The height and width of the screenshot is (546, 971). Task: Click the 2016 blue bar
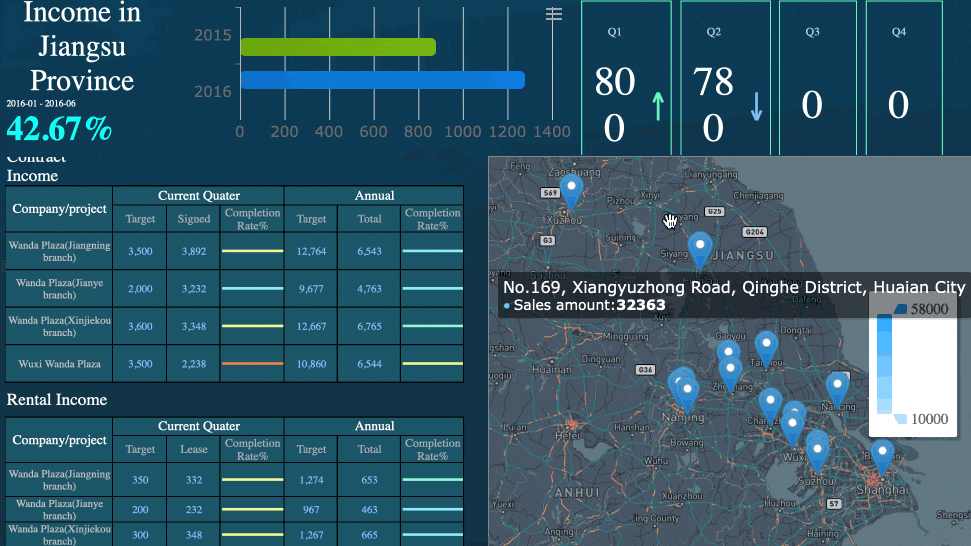point(383,80)
